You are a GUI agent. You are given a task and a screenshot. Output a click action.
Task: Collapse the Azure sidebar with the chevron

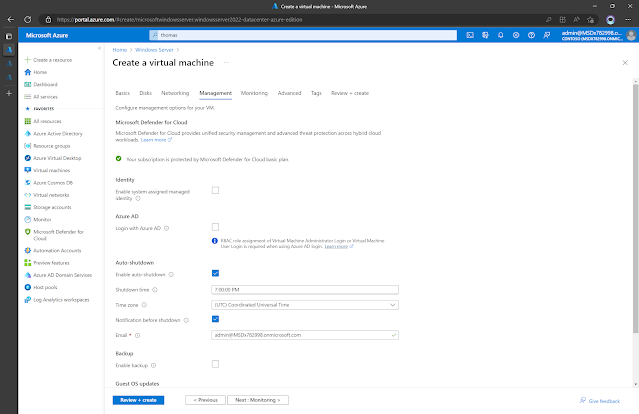click(99, 48)
